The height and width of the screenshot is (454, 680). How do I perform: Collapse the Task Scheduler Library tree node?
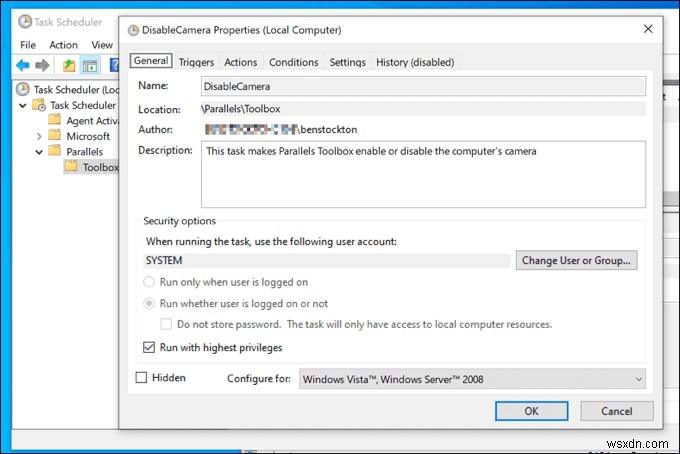(23, 105)
